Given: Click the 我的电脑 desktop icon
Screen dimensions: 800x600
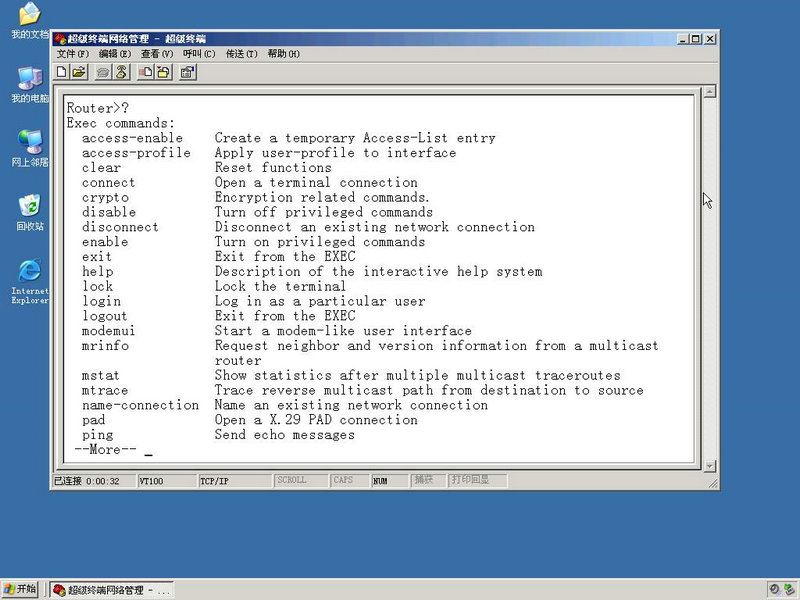Looking at the screenshot, I should click(30, 84).
